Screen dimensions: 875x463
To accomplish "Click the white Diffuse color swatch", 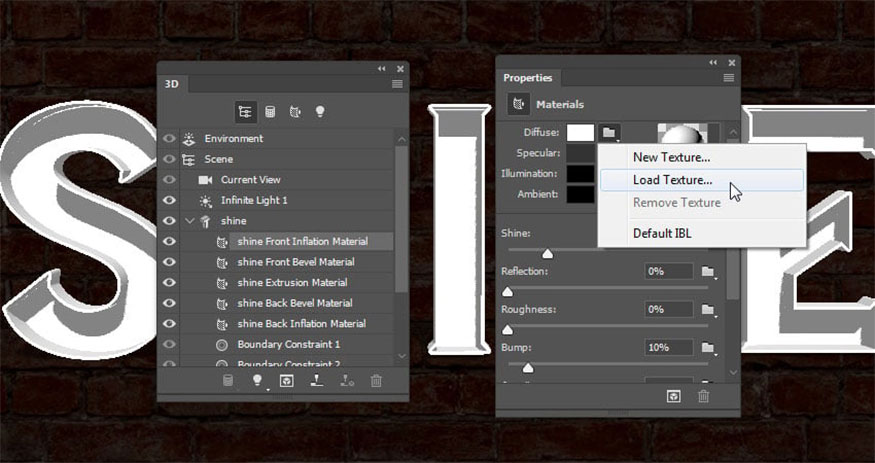I will 580,132.
